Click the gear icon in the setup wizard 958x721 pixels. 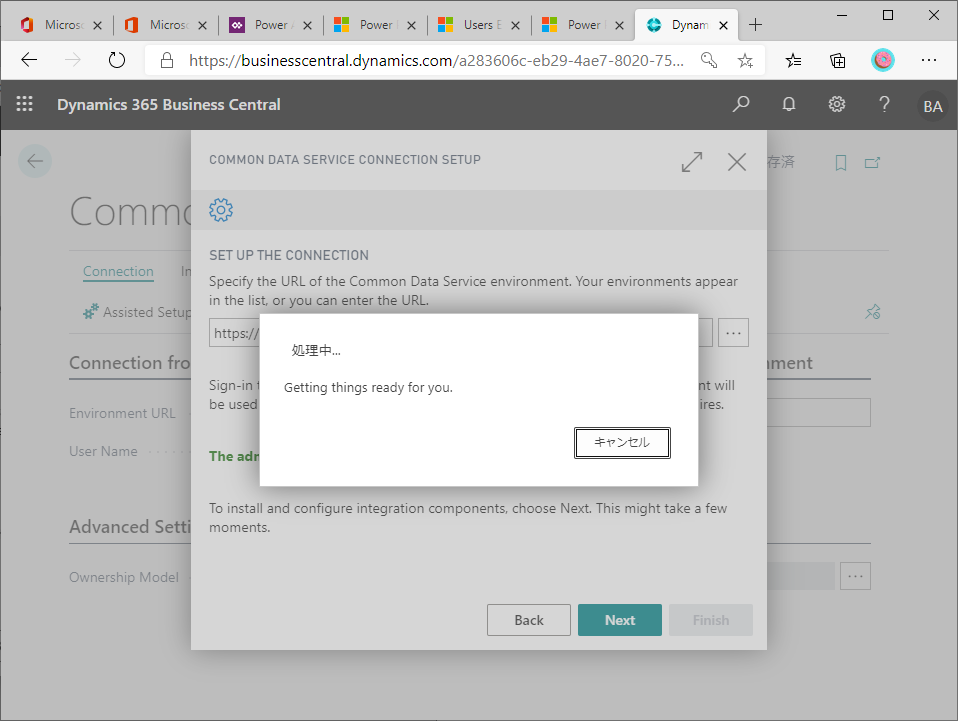[221, 210]
